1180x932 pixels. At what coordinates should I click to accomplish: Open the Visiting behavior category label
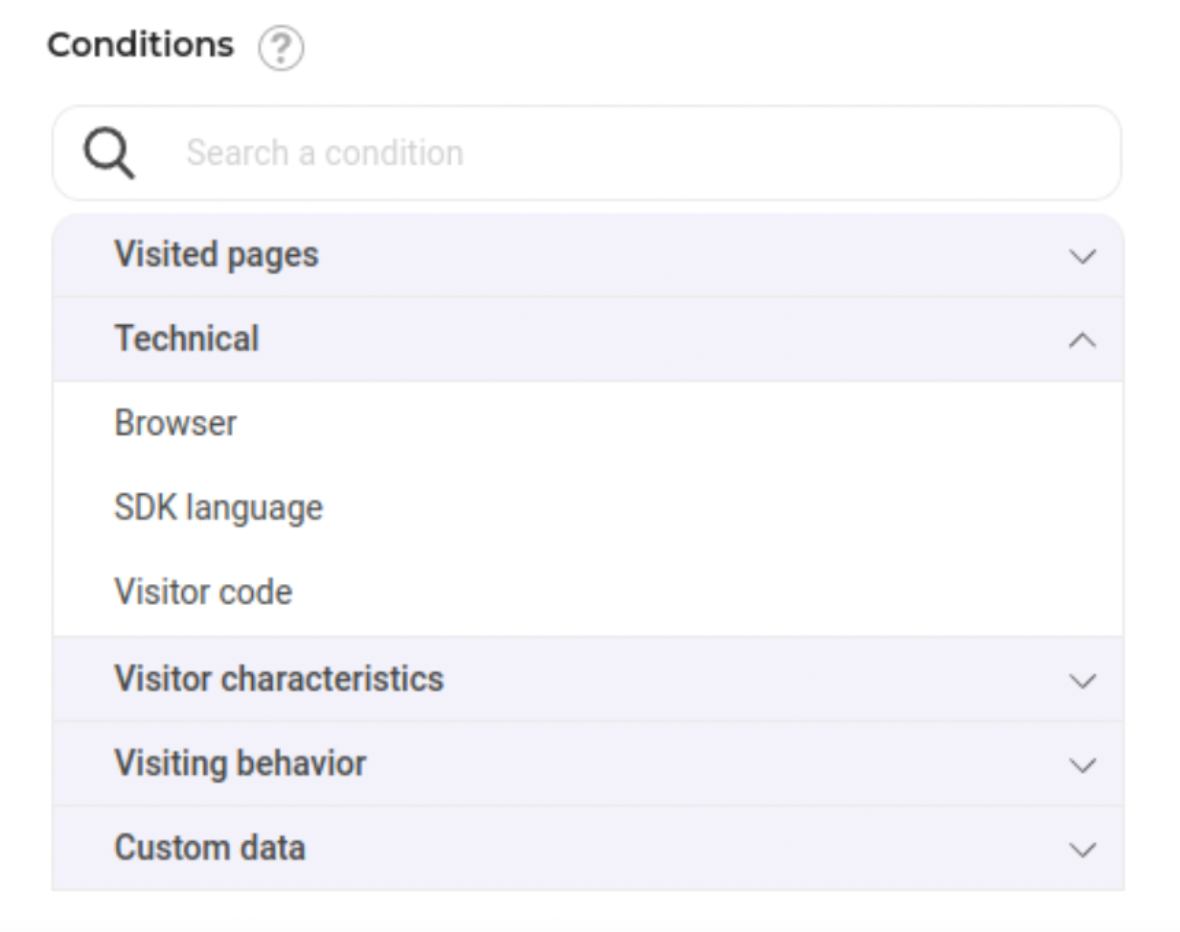240,763
